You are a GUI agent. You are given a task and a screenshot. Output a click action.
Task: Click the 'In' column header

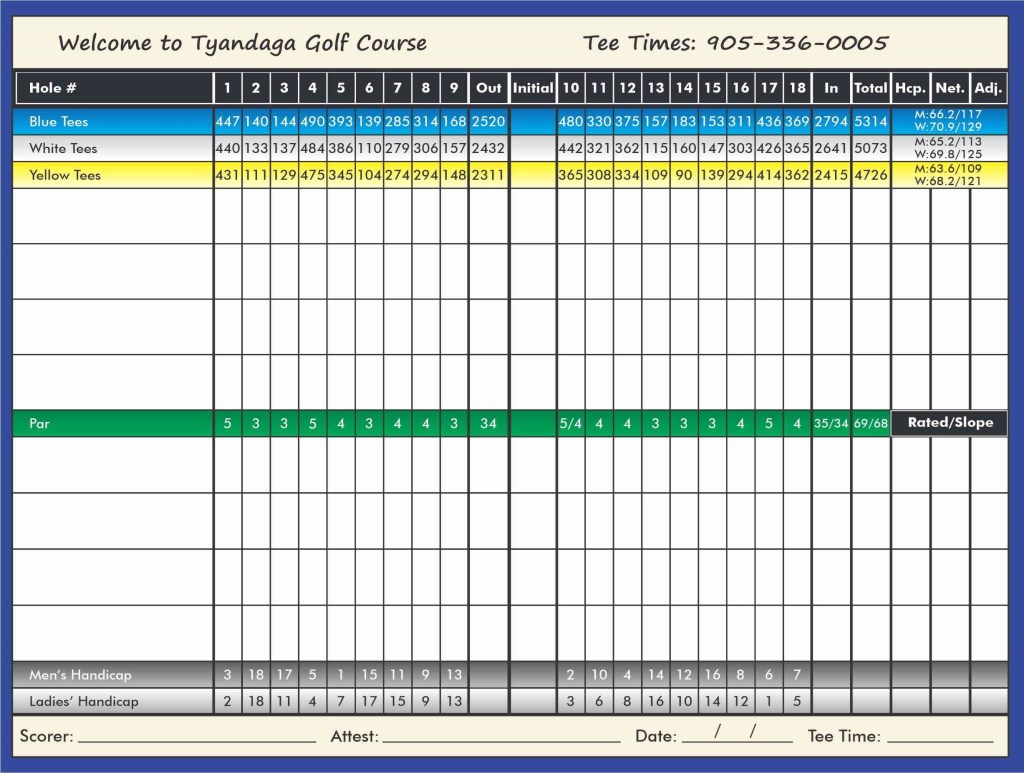point(831,87)
